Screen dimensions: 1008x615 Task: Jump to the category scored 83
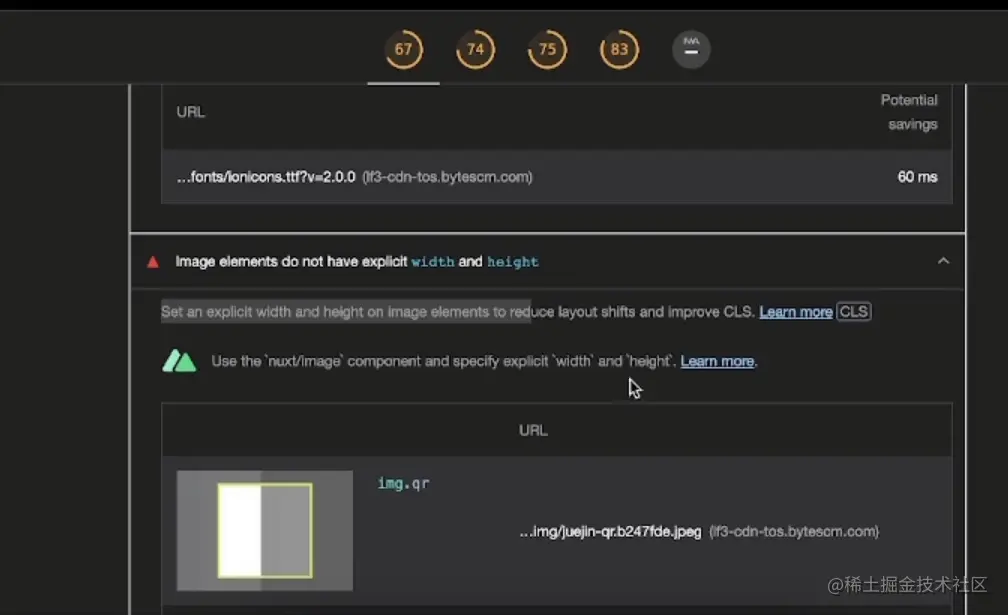pyautogui.click(x=619, y=49)
